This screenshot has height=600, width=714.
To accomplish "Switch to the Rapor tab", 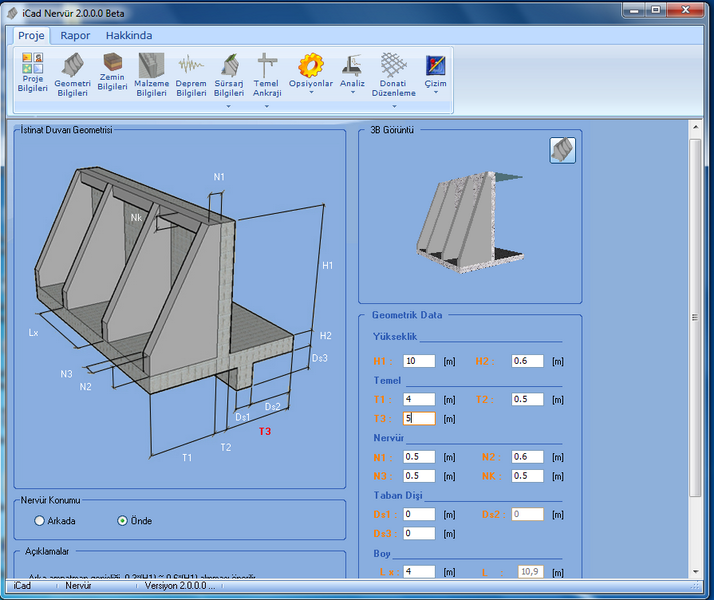I will tap(75, 36).
